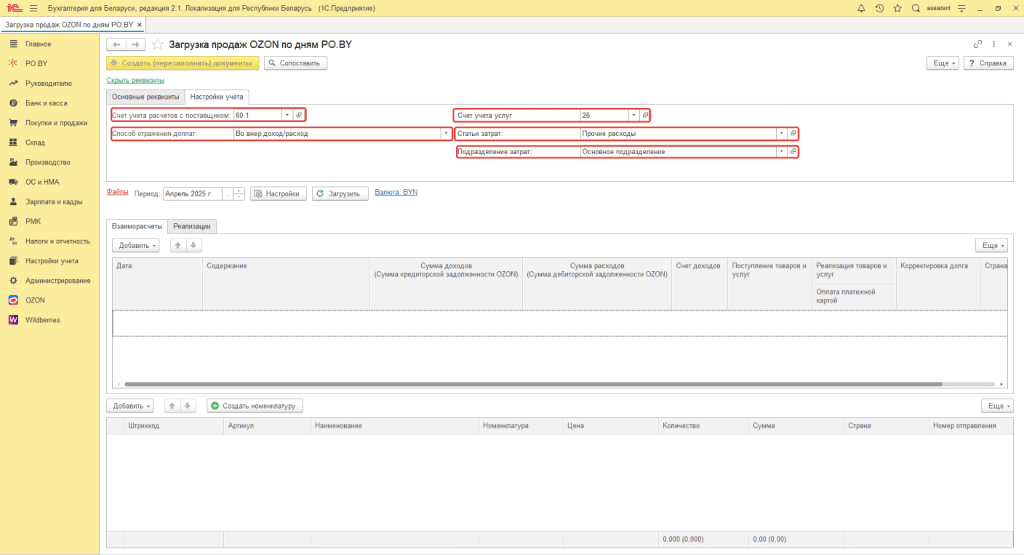Click the search magnifier in title bar
Viewport: 1024px width, 555px height.
pyautogui.click(x=916, y=8)
